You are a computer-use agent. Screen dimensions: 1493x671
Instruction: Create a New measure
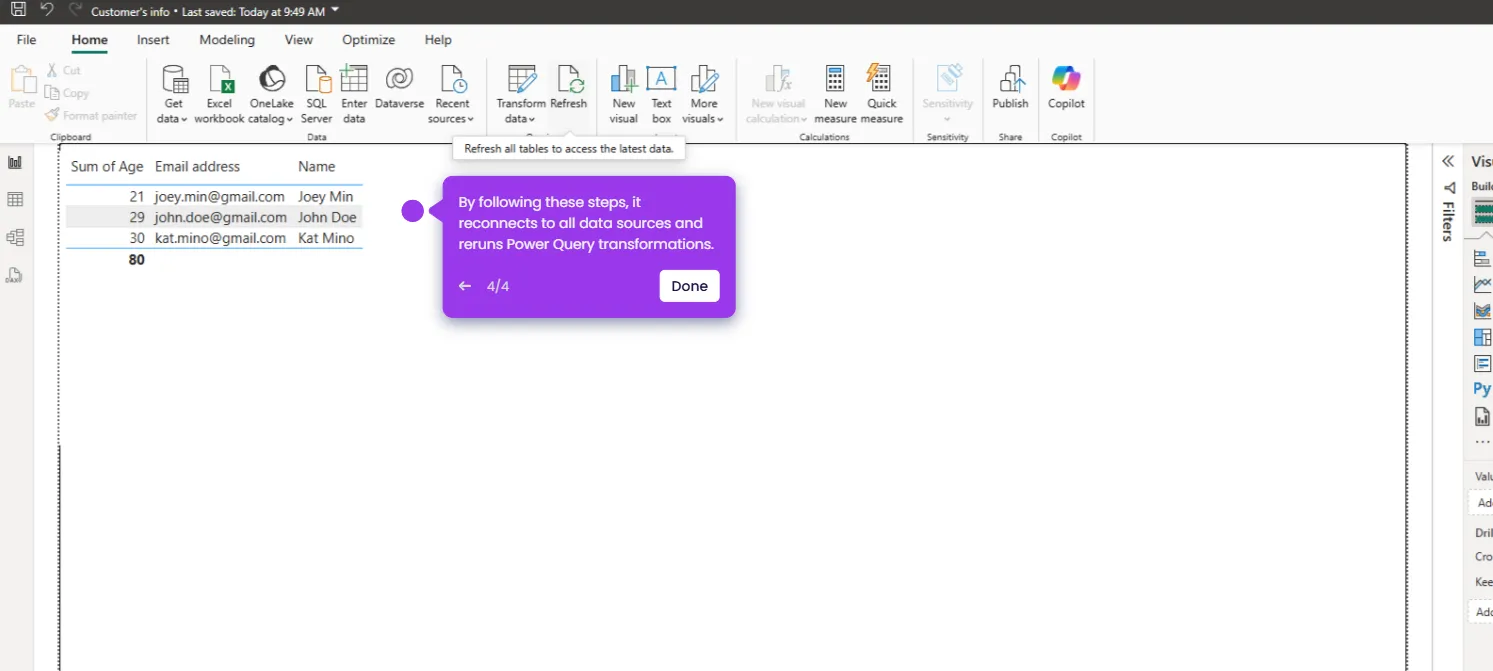point(835,94)
